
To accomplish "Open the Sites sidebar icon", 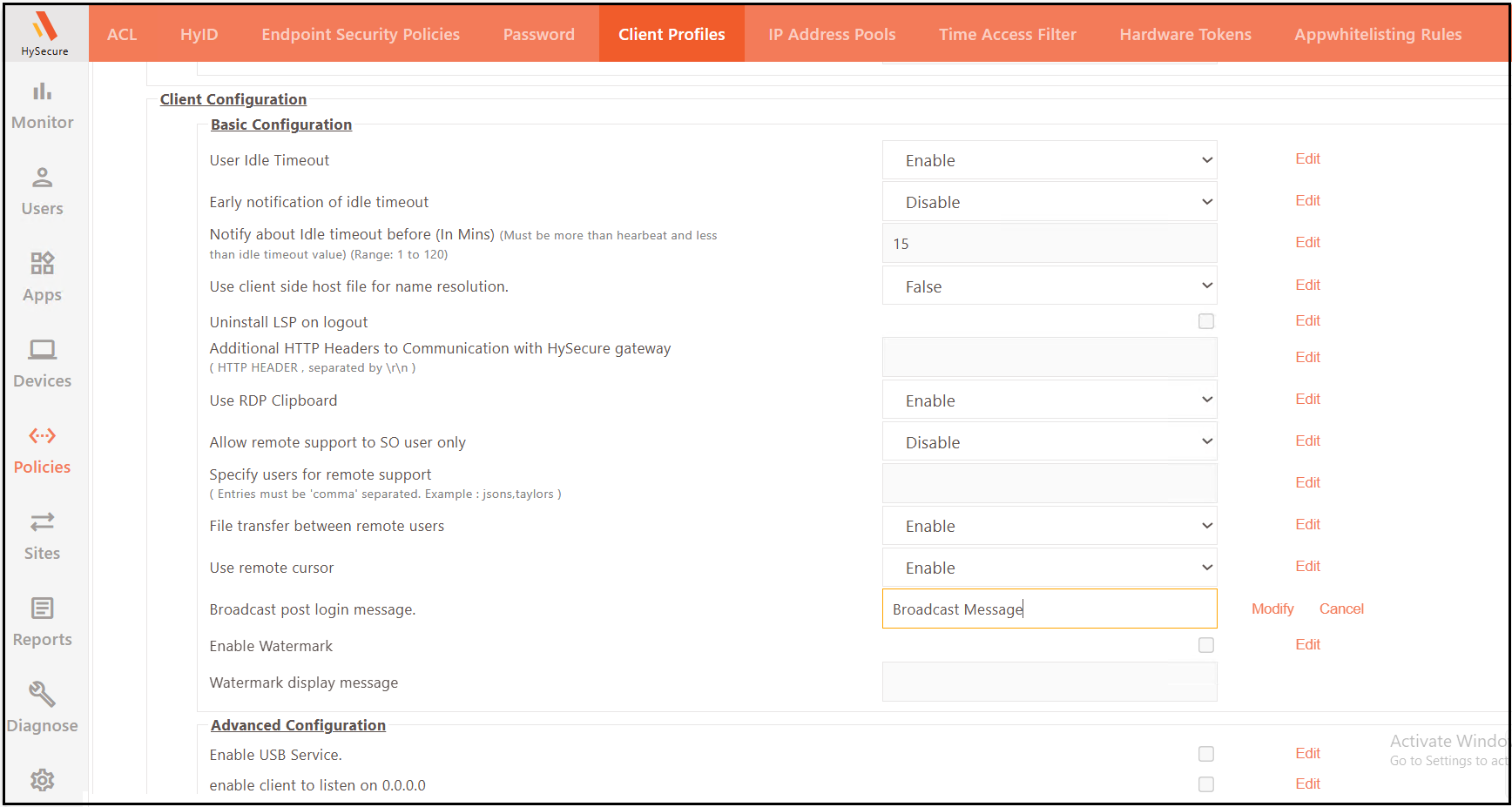I will click(42, 521).
